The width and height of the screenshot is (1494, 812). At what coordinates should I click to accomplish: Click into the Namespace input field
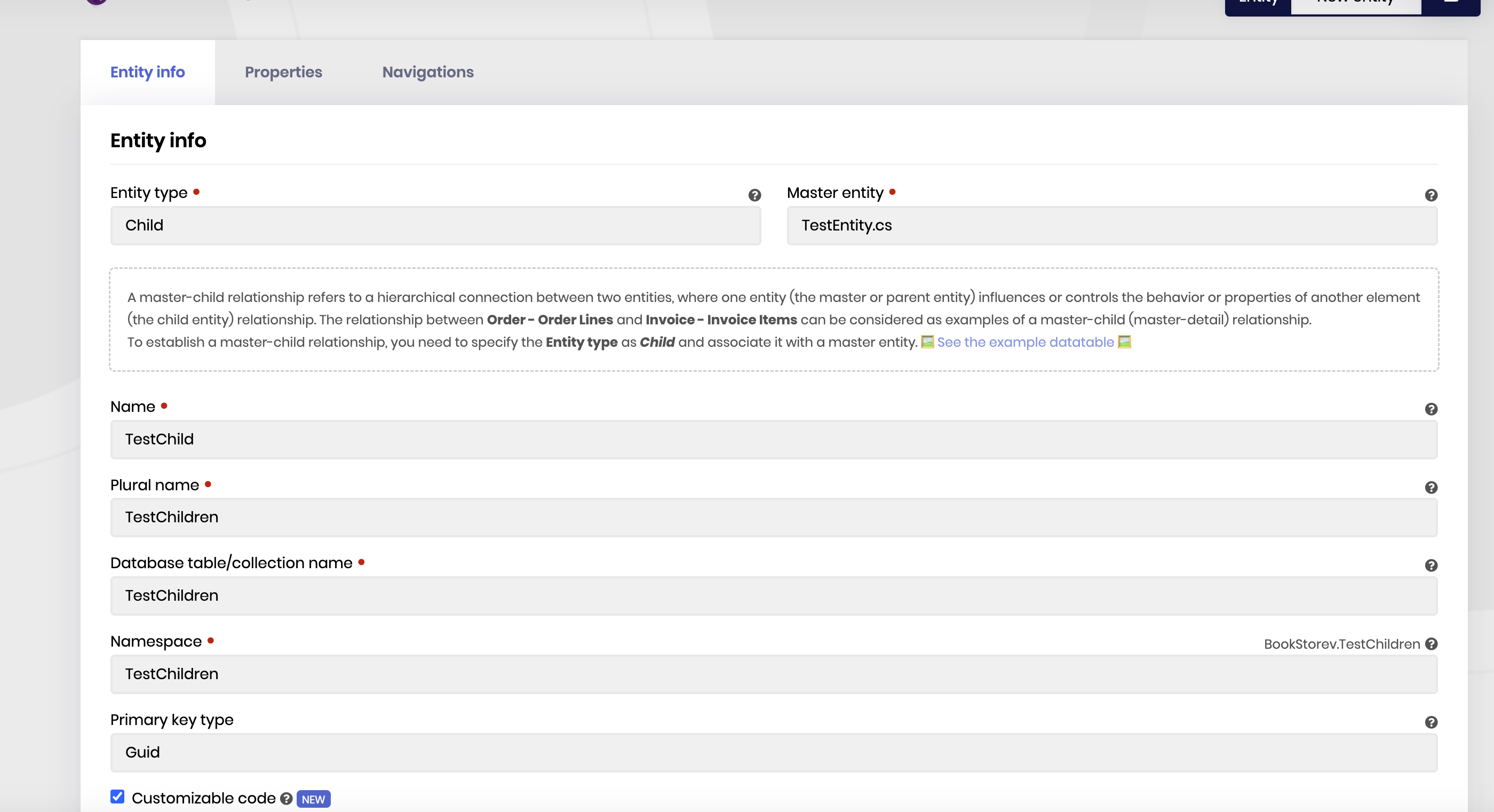(x=773, y=674)
